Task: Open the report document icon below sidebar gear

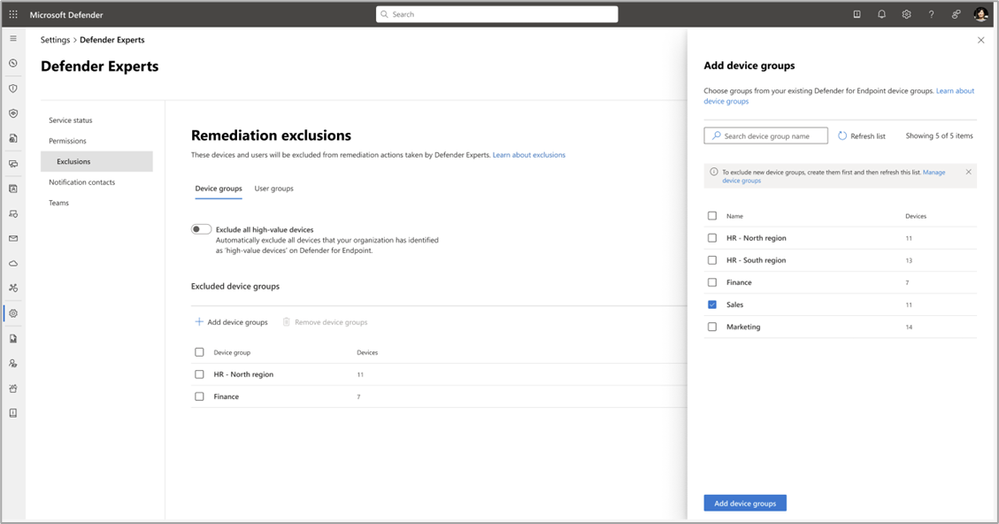Action: pos(13,338)
